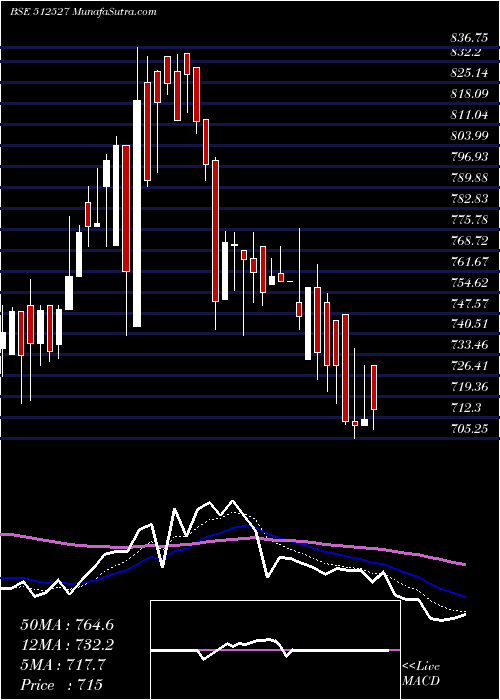The image size is (500, 700).
Task: Click the 775.78 price label
Action: point(471,220)
